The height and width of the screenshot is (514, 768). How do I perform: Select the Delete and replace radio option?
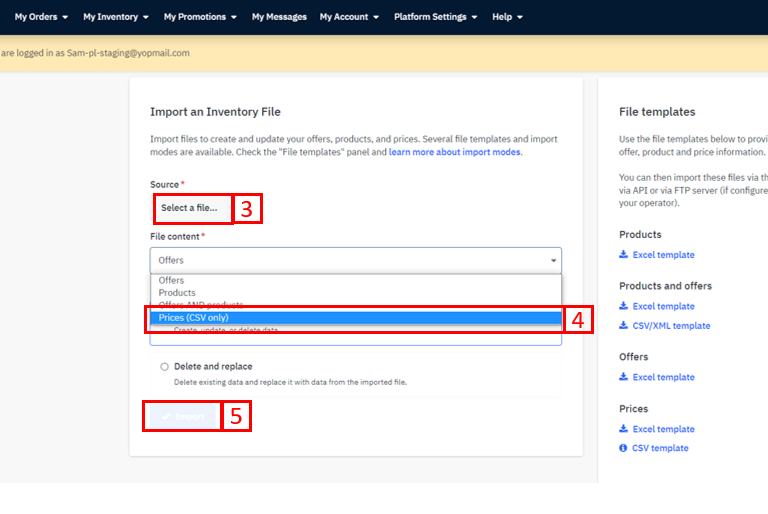pos(165,367)
